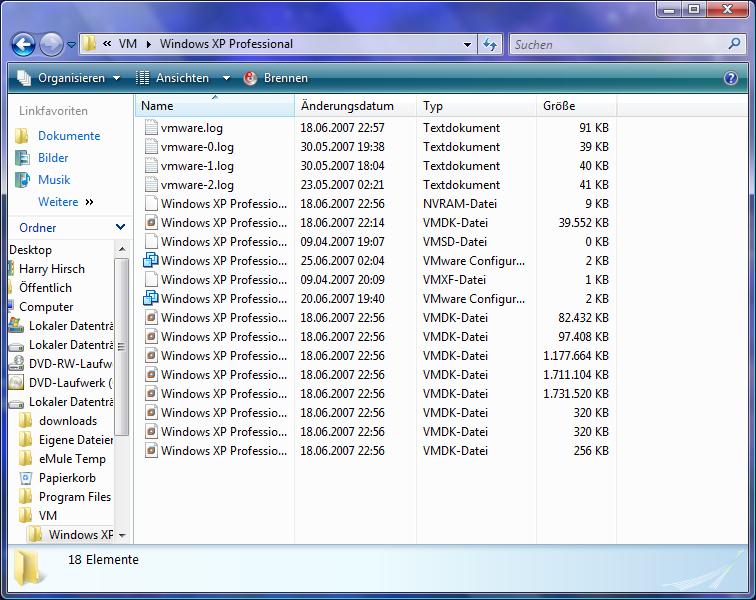Viewport: 756px width, 600px height.
Task: Click the folder tree scrollbar thumb
Action: click(x=122, y=346)
